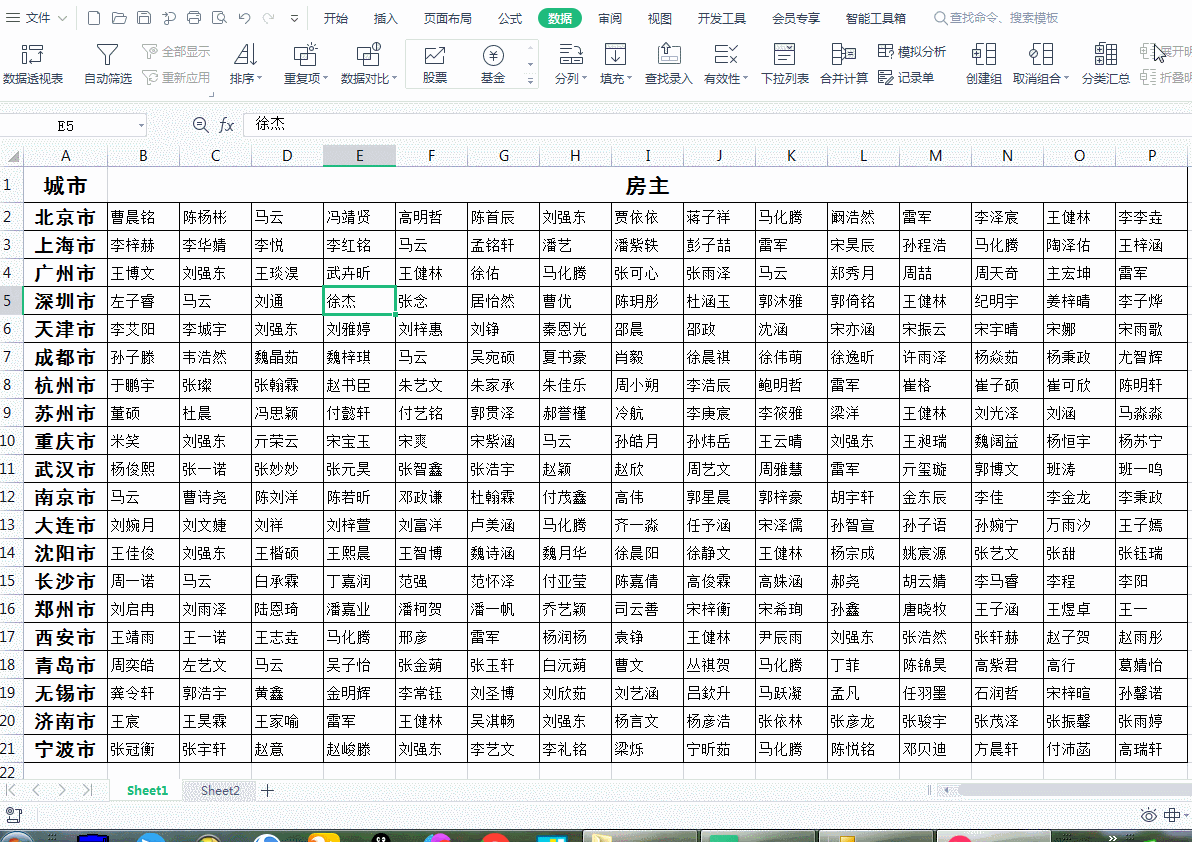Expand the 数据对比 dropdown arrow
Image resolution: width=1192 pixels, height=842 pixels.
395,78
